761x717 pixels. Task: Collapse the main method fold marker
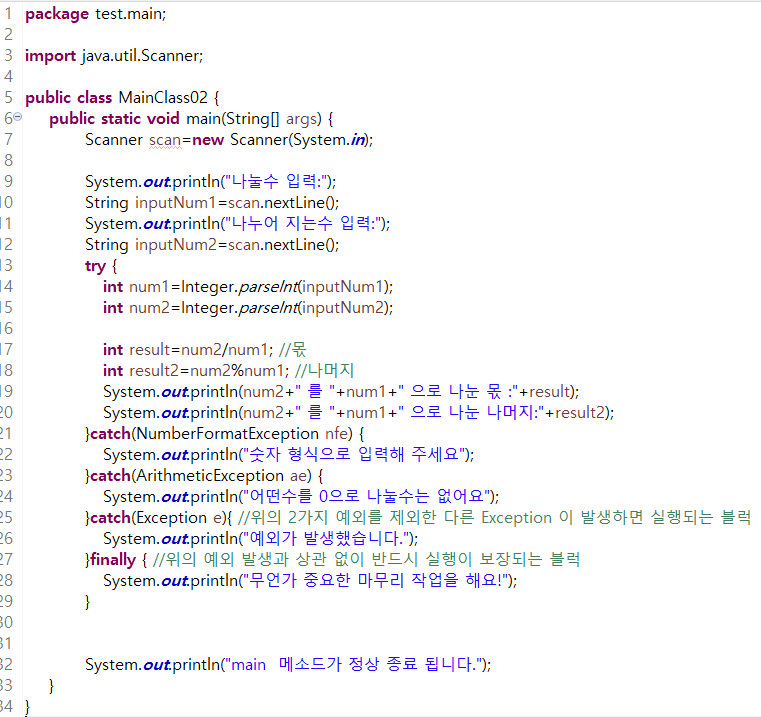pyautogui.click(x=17, y=117)
